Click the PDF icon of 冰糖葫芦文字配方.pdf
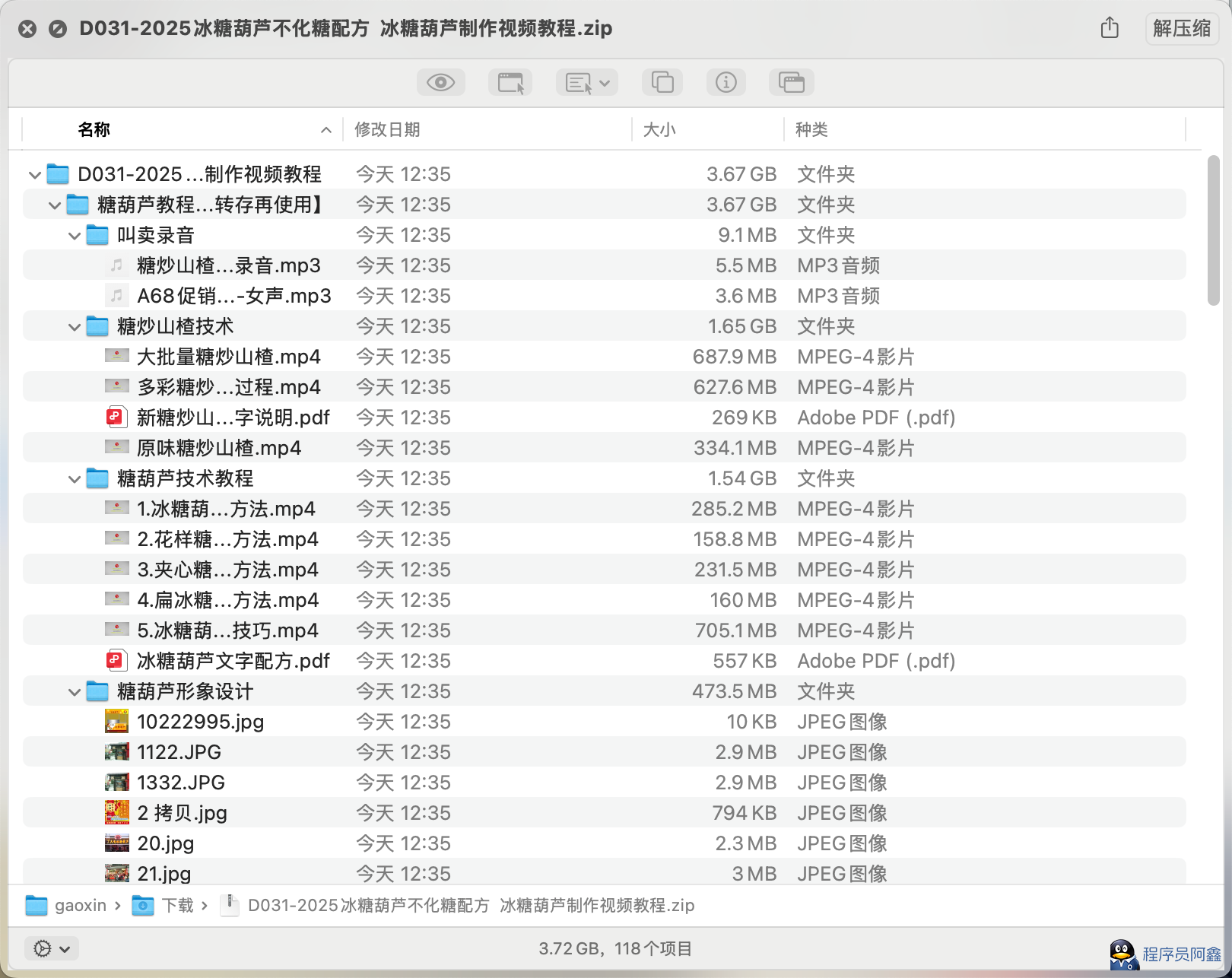Screen dimensions: 1232x978 click(x=116, y=660)
